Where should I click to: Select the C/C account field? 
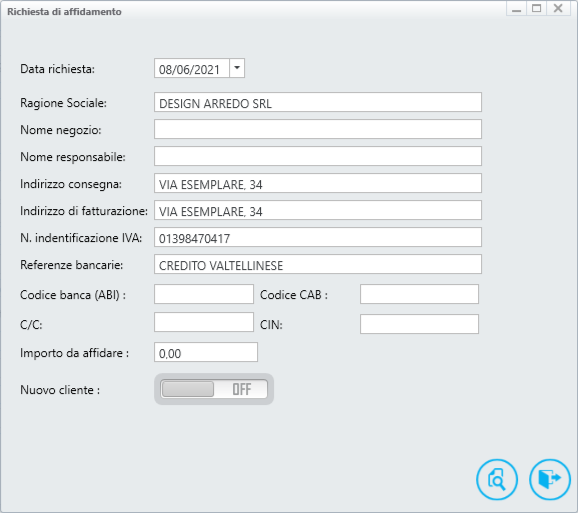(204, 322)
